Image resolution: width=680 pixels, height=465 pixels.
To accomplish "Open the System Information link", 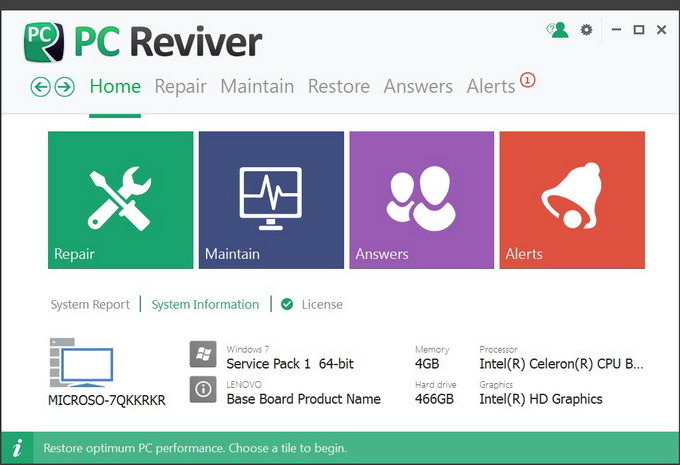I will 205,305.
